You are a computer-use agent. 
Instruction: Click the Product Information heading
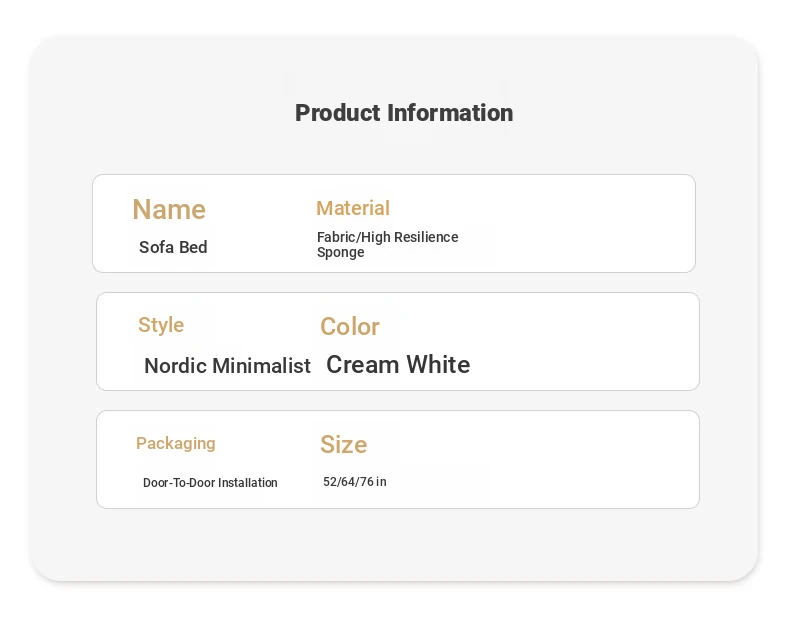404,113
